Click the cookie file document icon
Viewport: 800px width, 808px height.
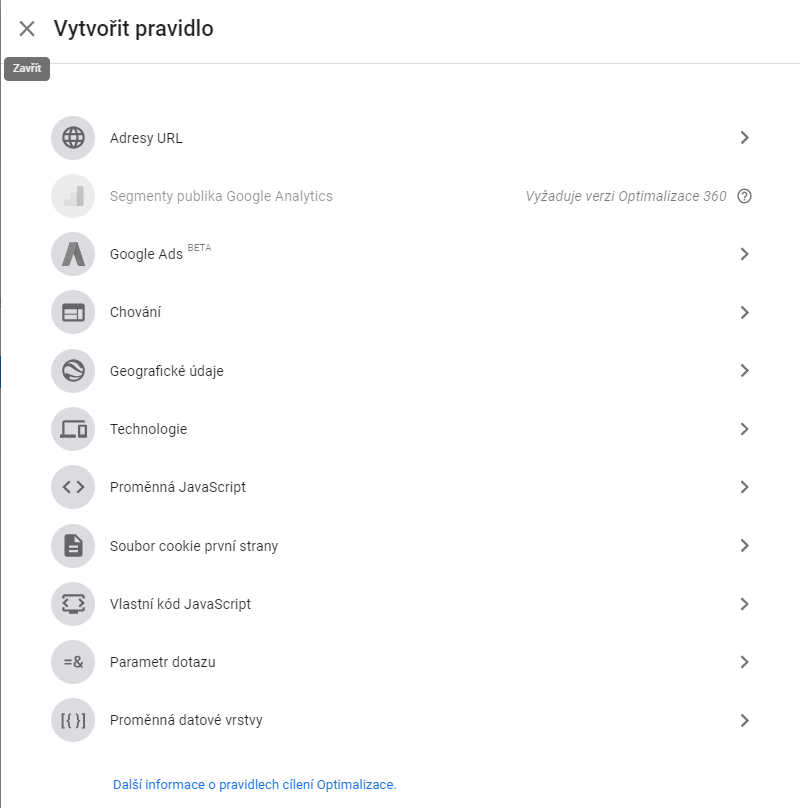tap(73, 546)
